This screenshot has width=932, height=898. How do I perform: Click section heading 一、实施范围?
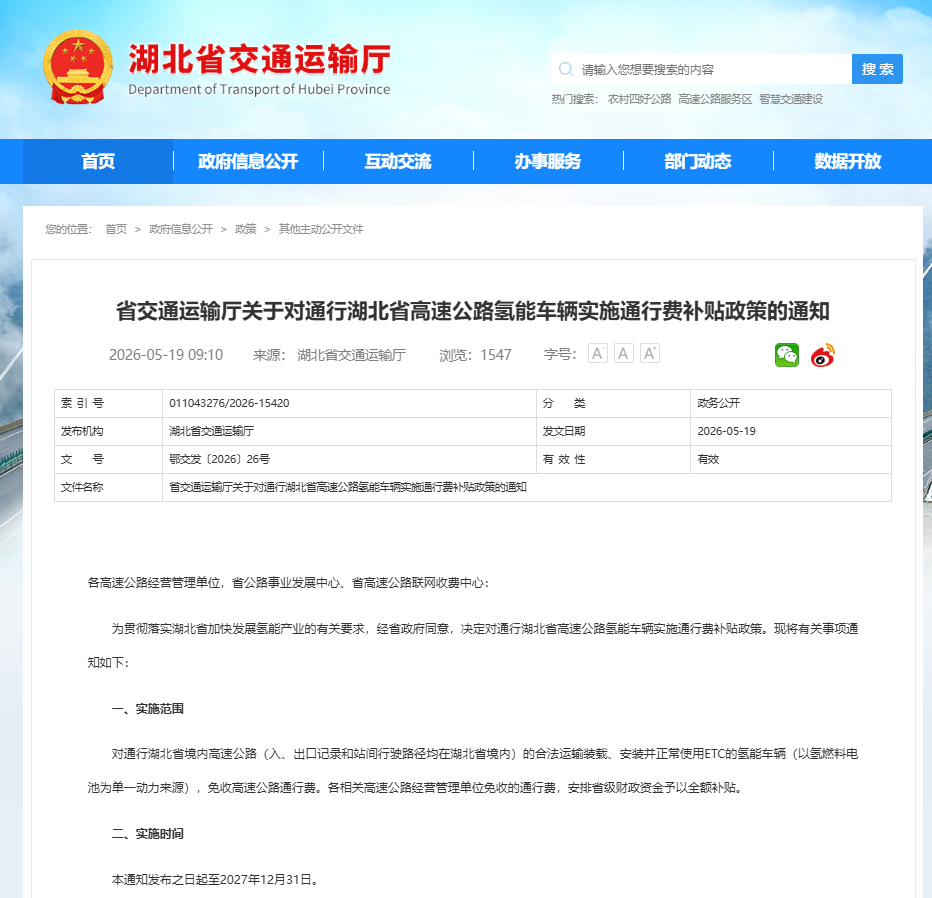[x=147, y=708]
